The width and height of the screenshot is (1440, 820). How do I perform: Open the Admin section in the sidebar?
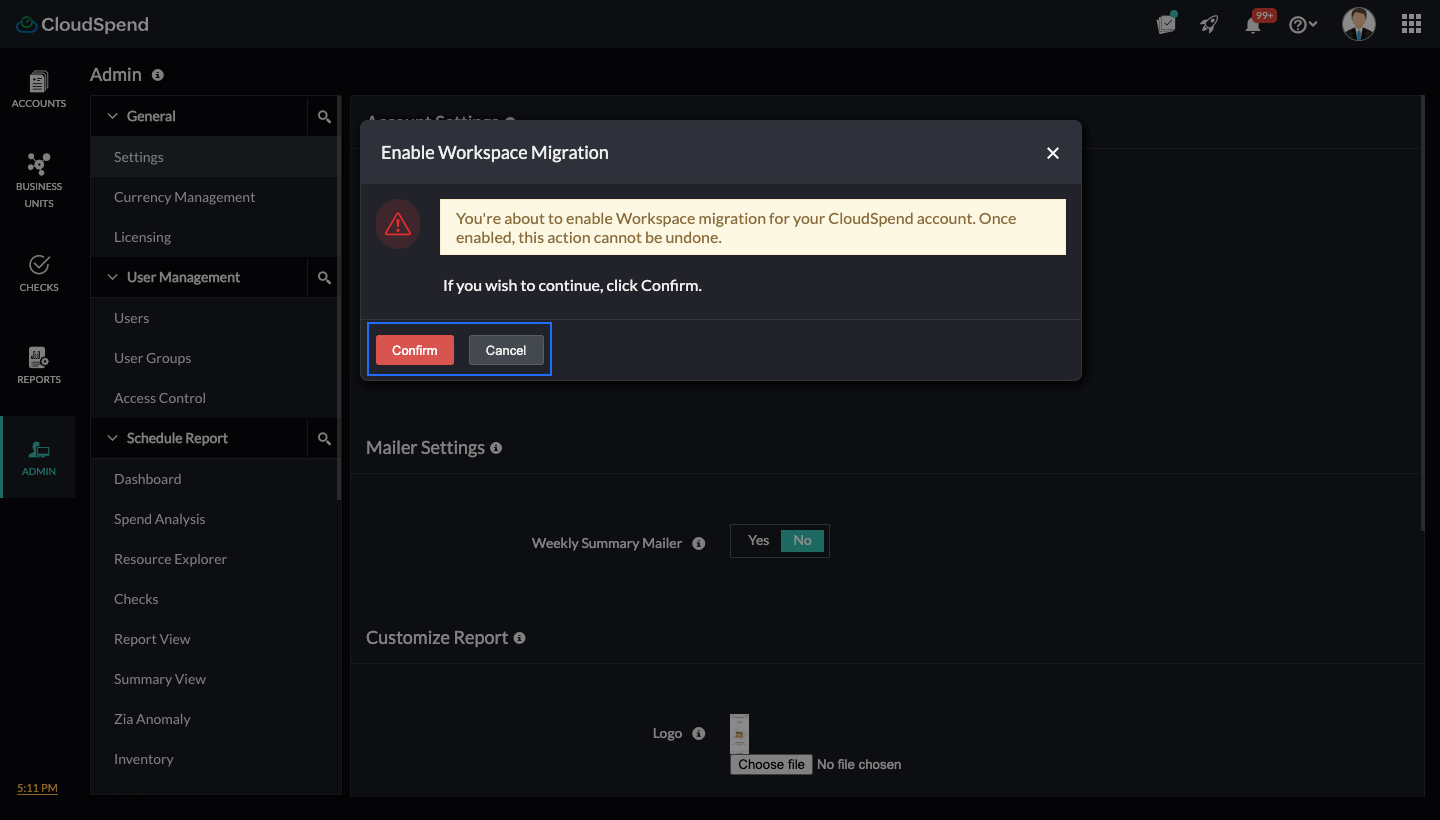click(38, 457)
